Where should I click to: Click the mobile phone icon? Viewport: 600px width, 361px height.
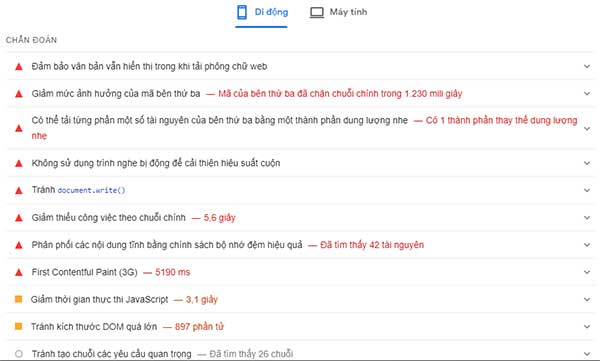coord(242,12)
